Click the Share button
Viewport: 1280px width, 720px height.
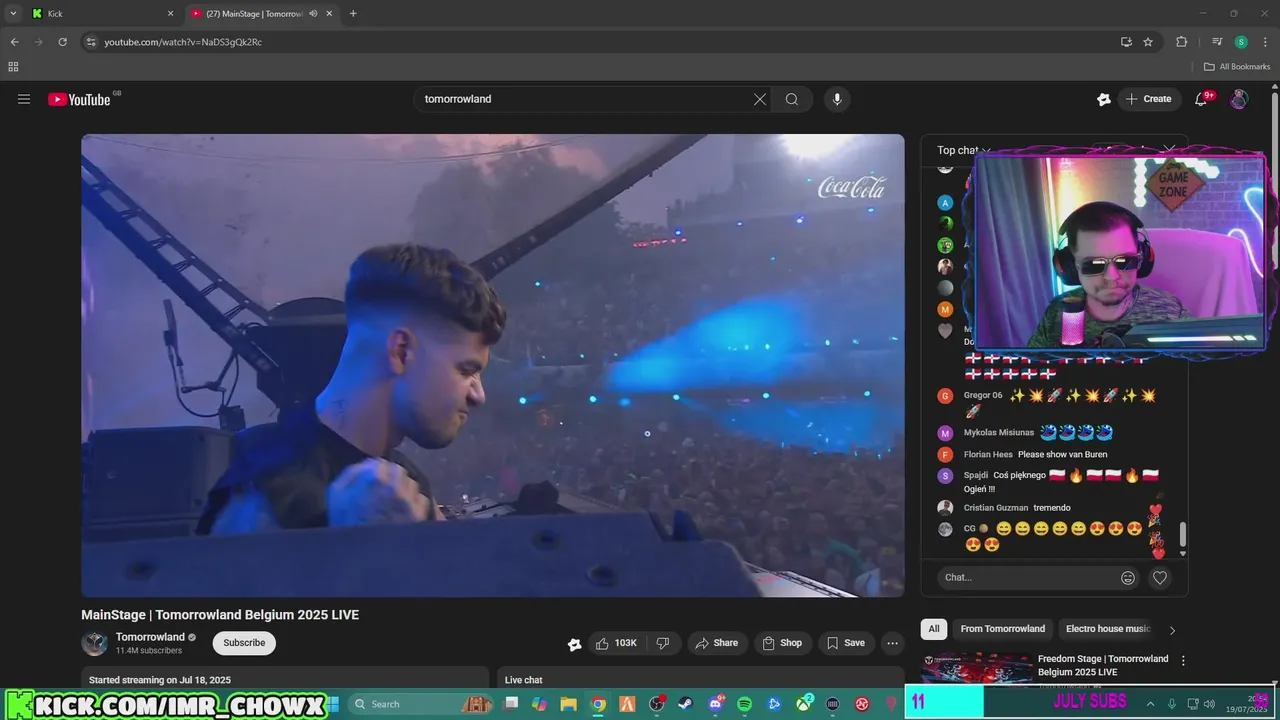tap(717, 643)
